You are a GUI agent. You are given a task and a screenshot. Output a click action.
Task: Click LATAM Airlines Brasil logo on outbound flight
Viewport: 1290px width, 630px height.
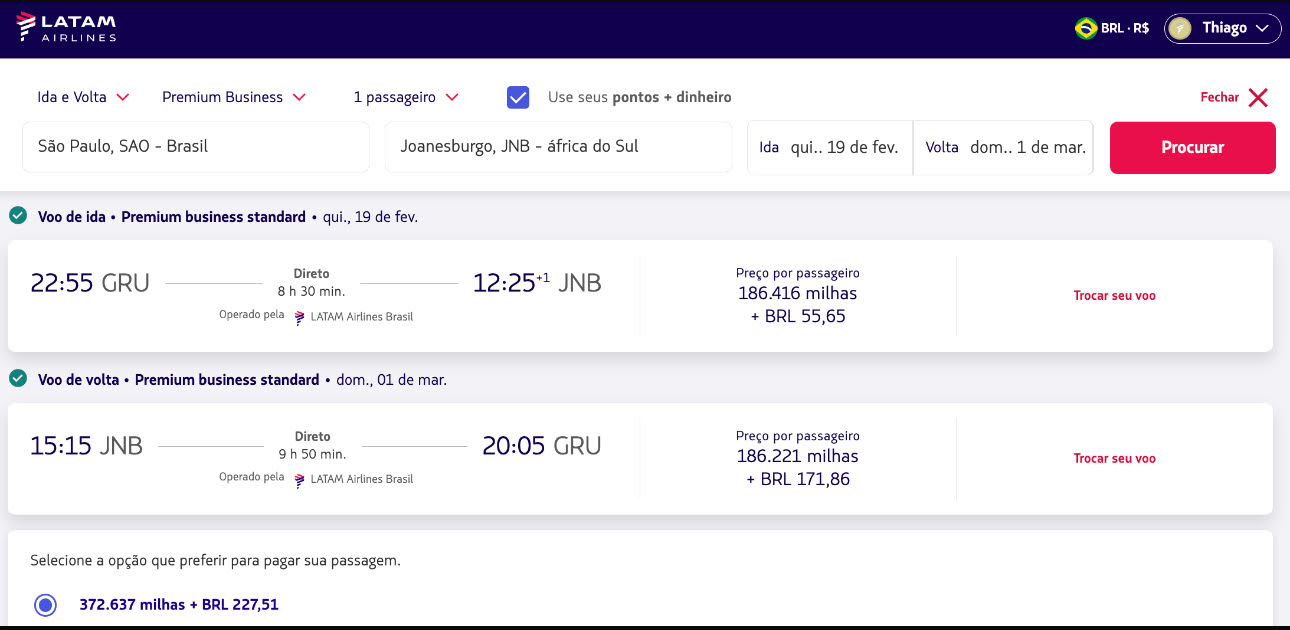tap(300, 316)
